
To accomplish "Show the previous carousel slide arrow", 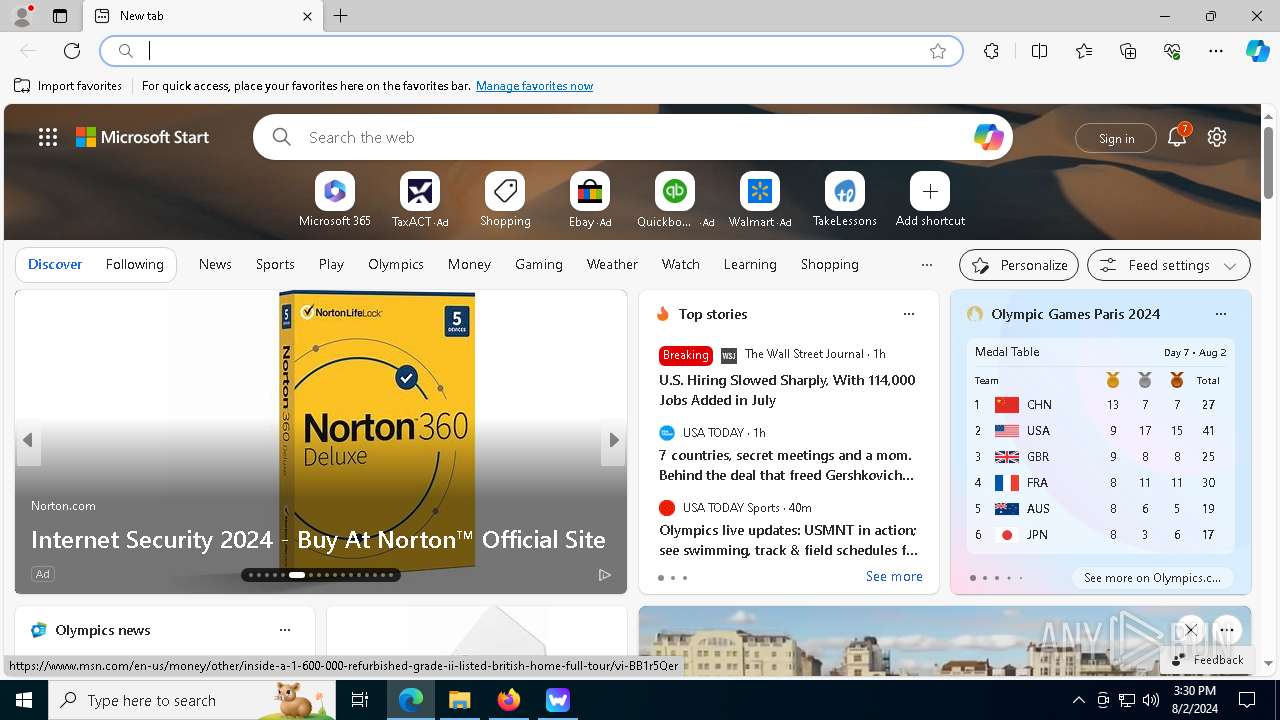I will [x=28, y=440].
